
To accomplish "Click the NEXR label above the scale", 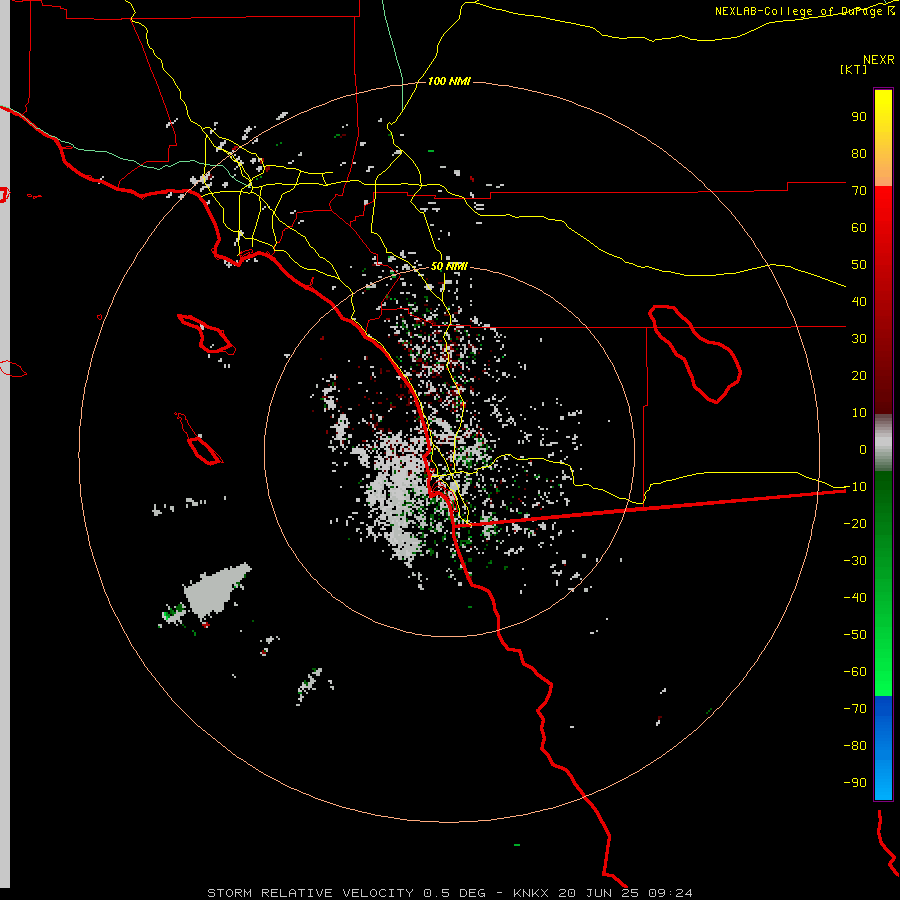I will 879,60.
